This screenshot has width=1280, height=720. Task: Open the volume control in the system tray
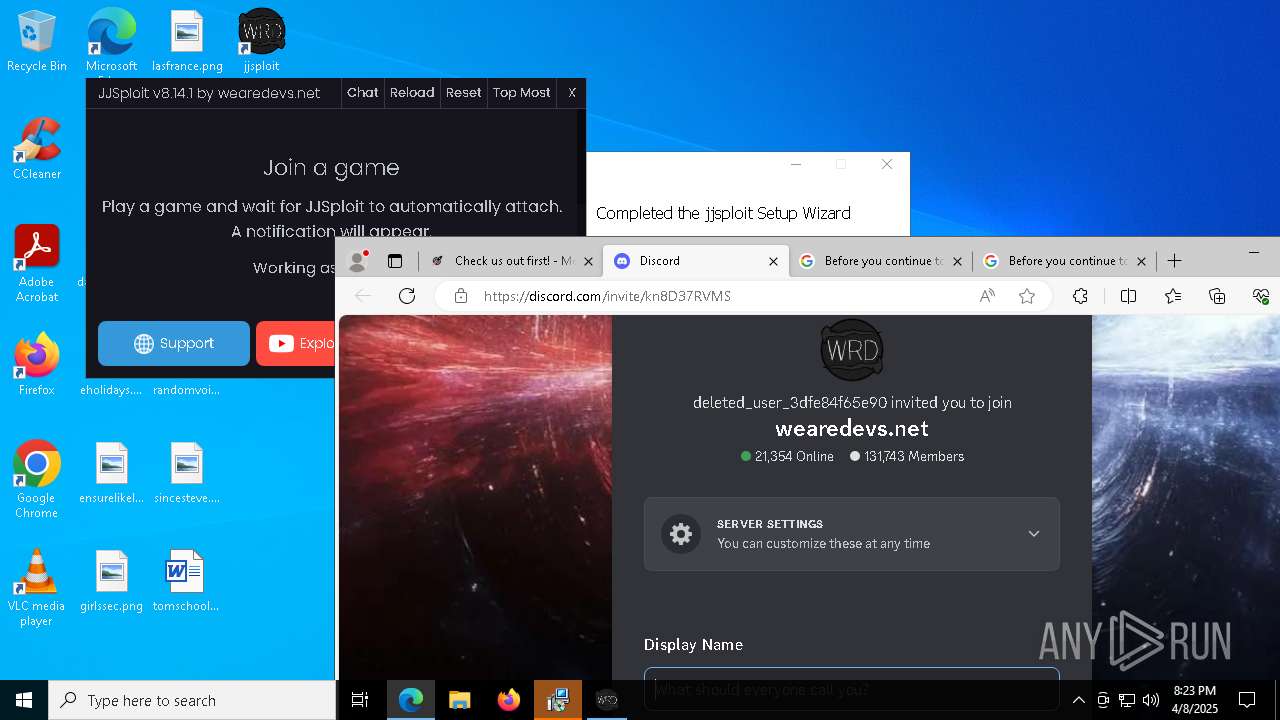tap(1151, 700)
